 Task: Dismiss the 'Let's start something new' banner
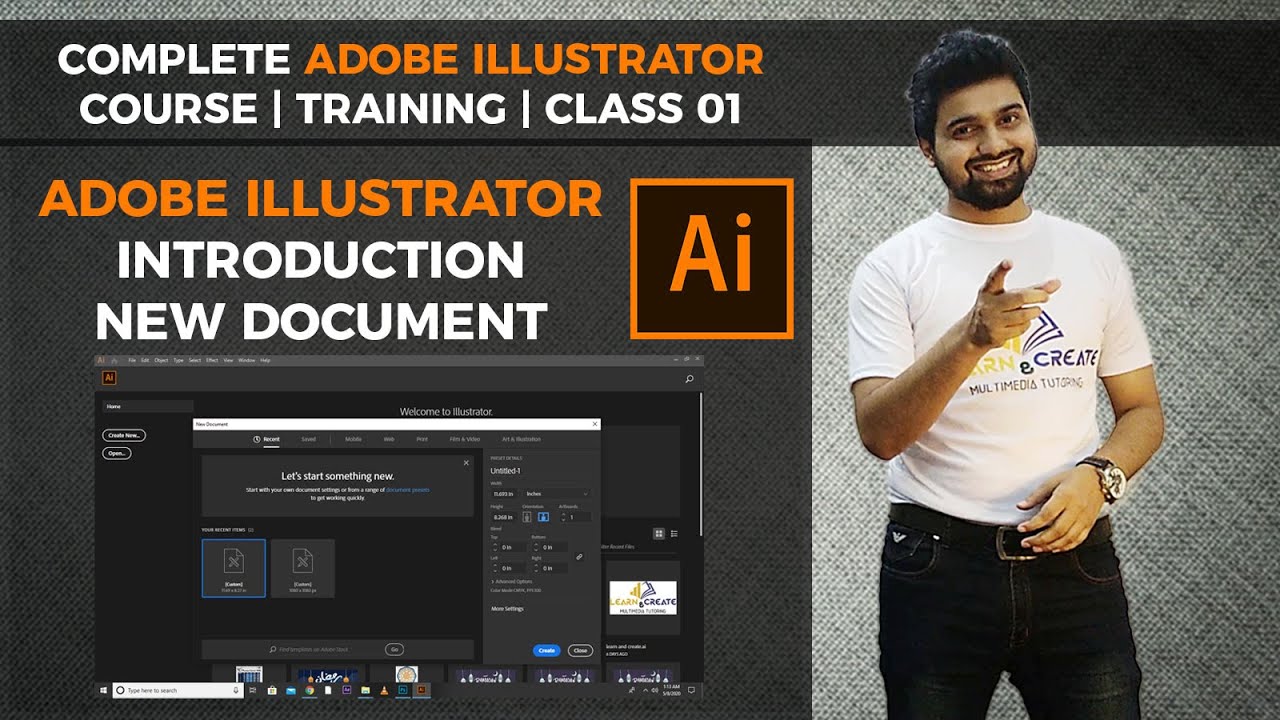pyautogui.click(x=465, y=463)
